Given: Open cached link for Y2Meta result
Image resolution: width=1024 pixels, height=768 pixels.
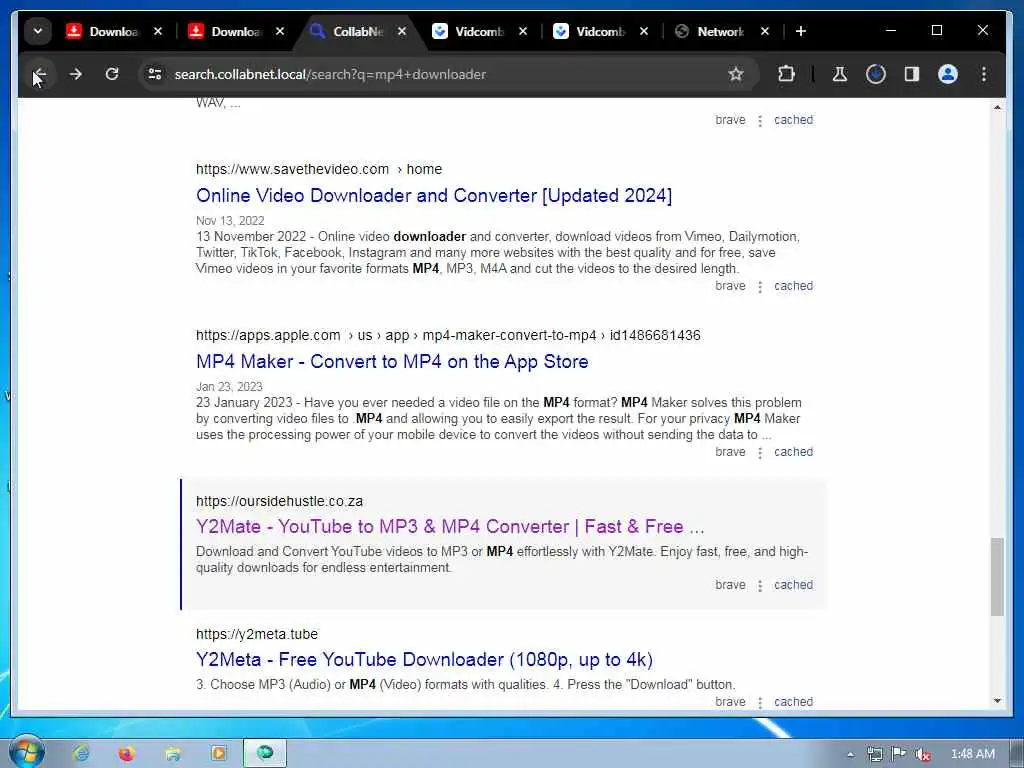Looking at the screenshot, I should pyautogui.click(x=793, y=701).
